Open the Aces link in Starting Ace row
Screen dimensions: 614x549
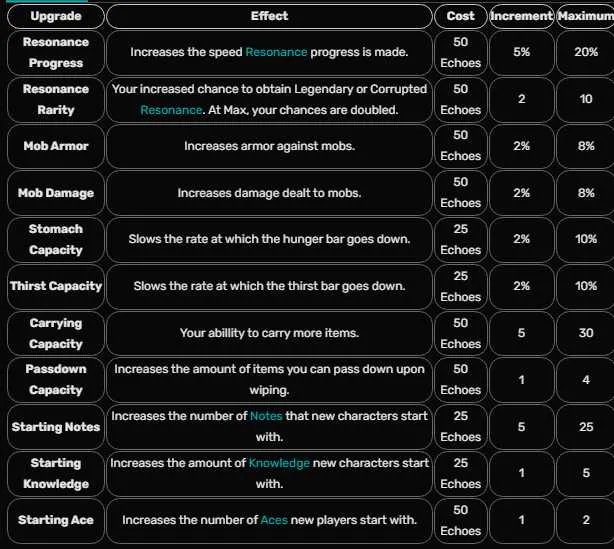(274, 520)
